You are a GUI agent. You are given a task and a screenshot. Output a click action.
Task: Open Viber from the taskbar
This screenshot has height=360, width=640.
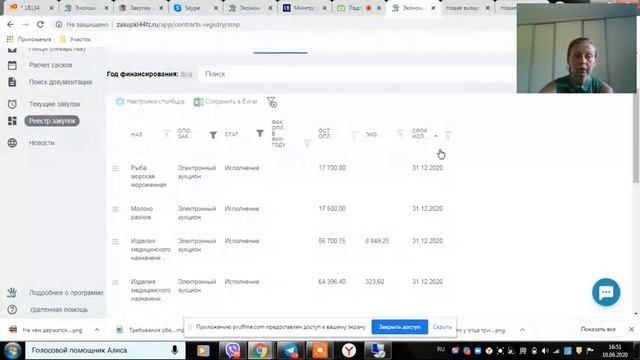(233, 350)
